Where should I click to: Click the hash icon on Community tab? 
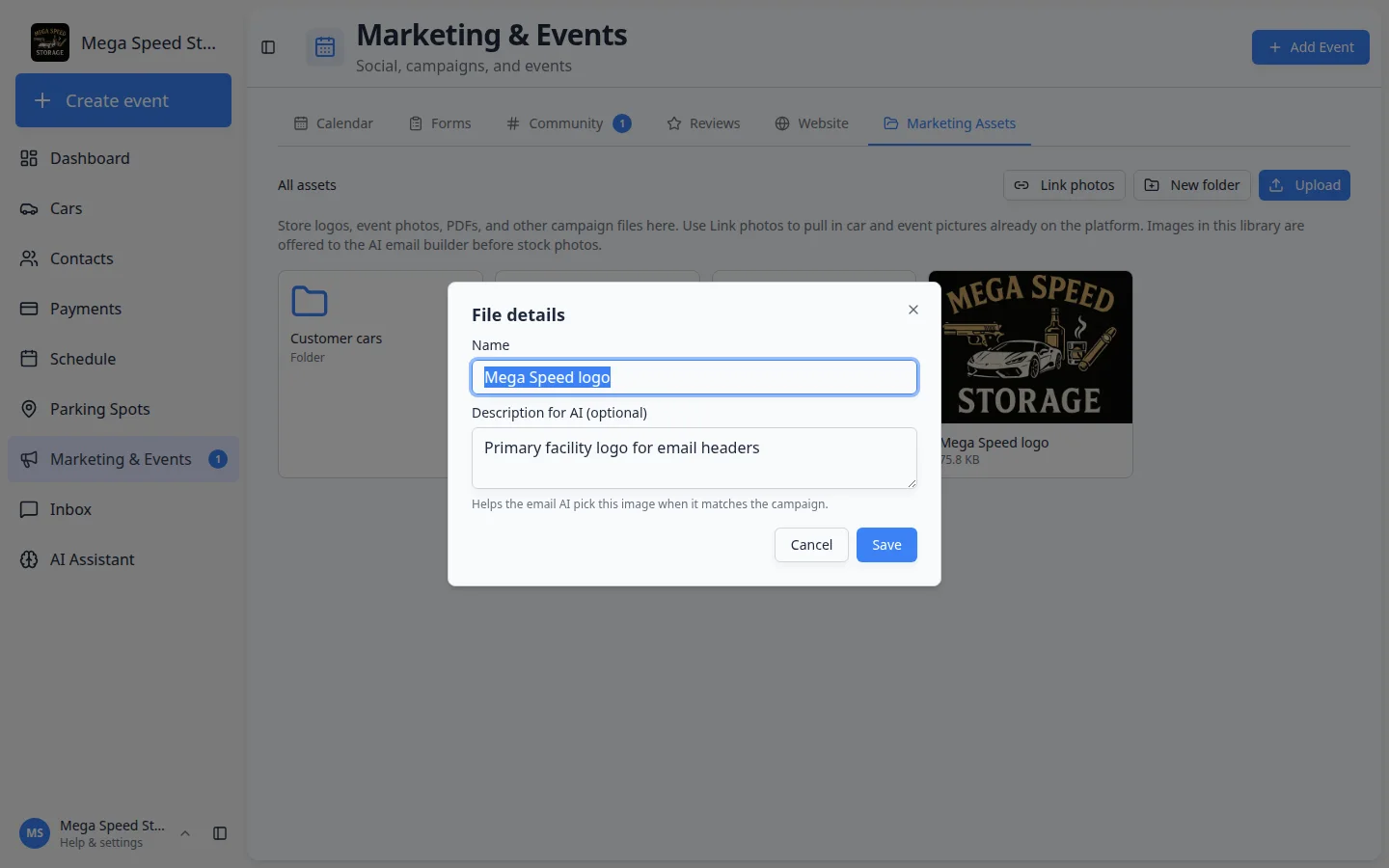(513, 123)
